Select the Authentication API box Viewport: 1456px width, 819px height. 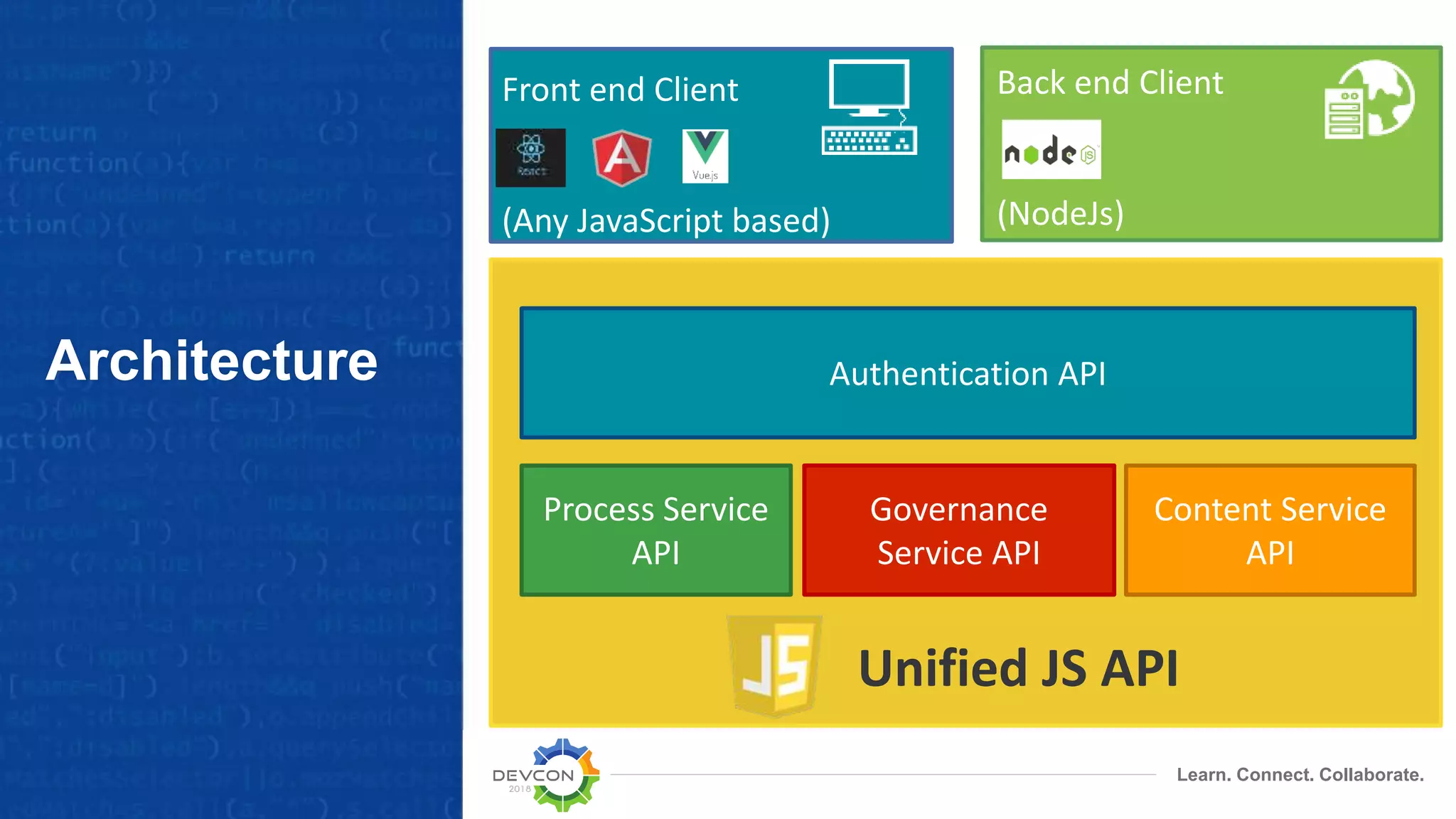(968, 373)
